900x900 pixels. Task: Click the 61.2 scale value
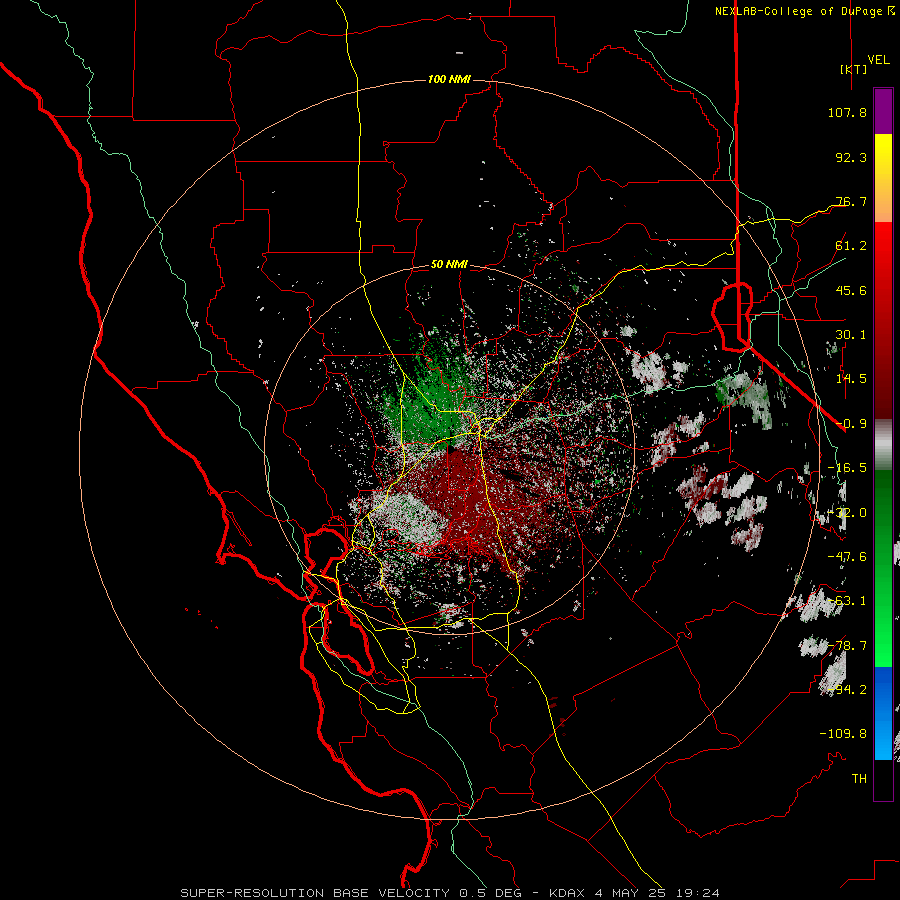pyautogui.click(x=851, y=246)
